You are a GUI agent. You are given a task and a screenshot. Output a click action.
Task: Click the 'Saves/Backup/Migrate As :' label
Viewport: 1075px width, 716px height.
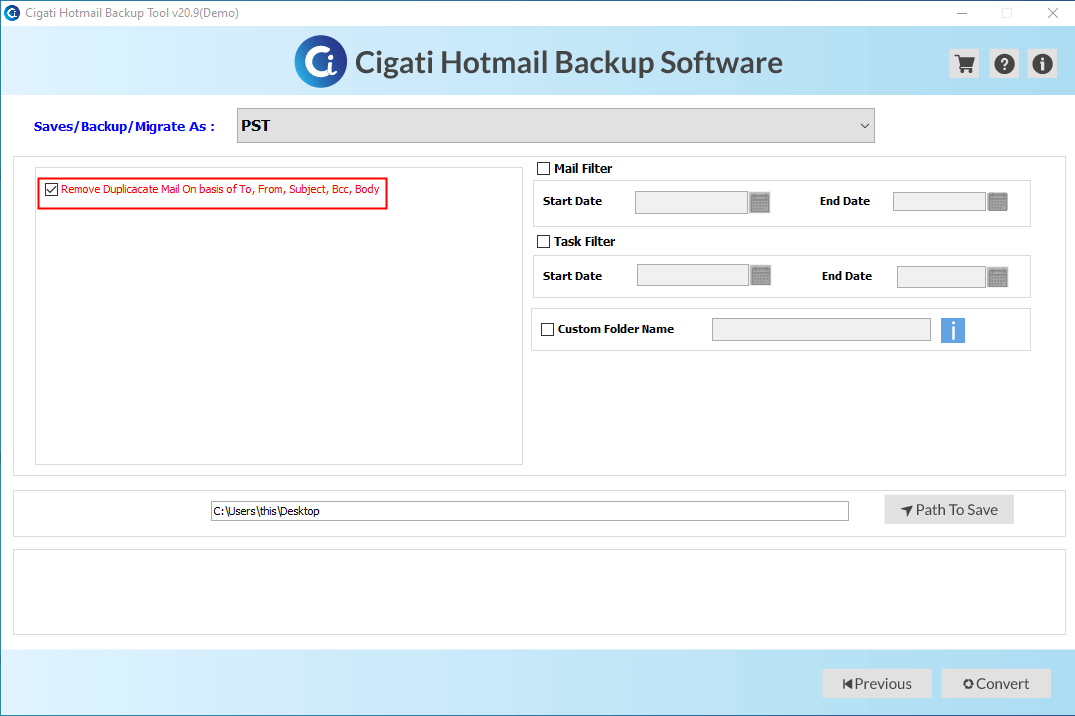[x=124, y=126]
